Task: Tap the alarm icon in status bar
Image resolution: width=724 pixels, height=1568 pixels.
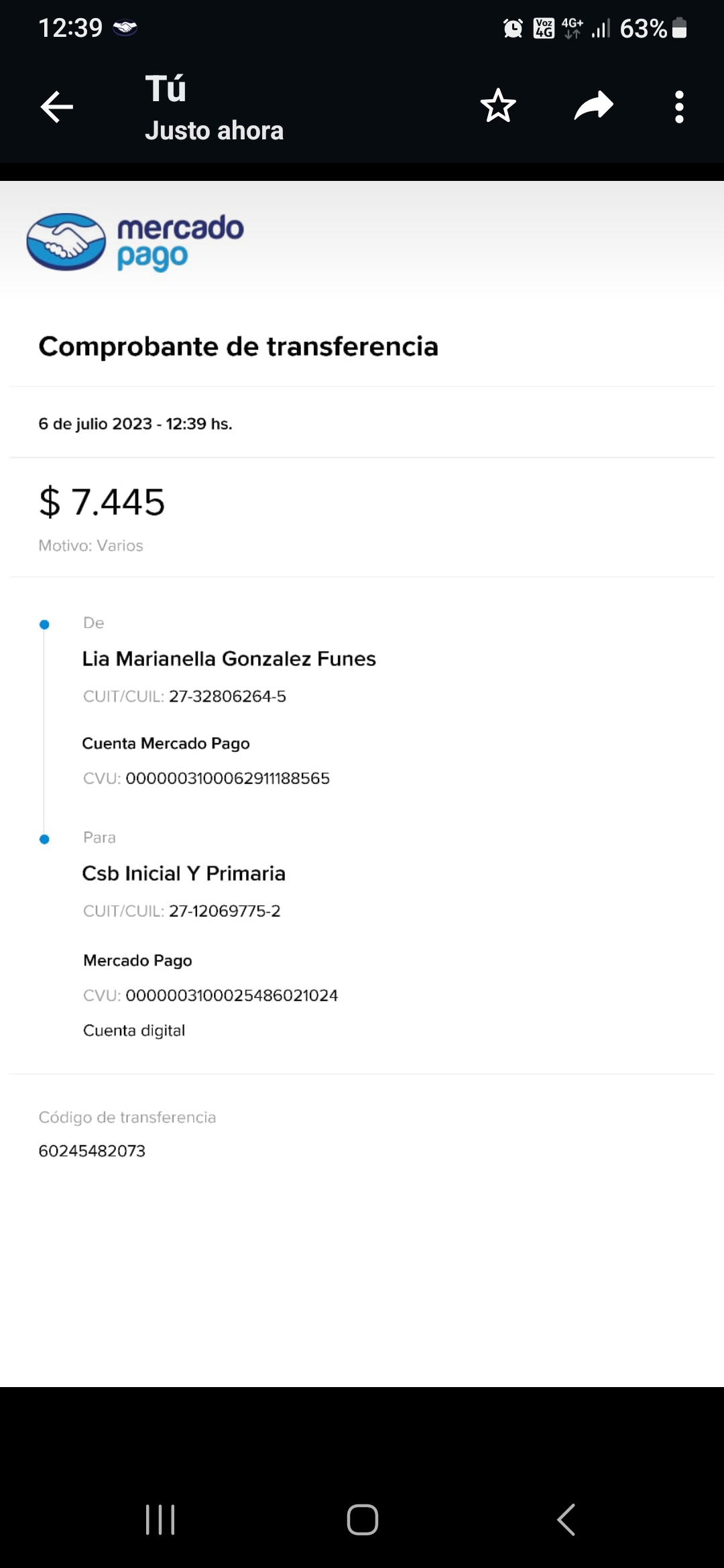Action: point(513,28)
